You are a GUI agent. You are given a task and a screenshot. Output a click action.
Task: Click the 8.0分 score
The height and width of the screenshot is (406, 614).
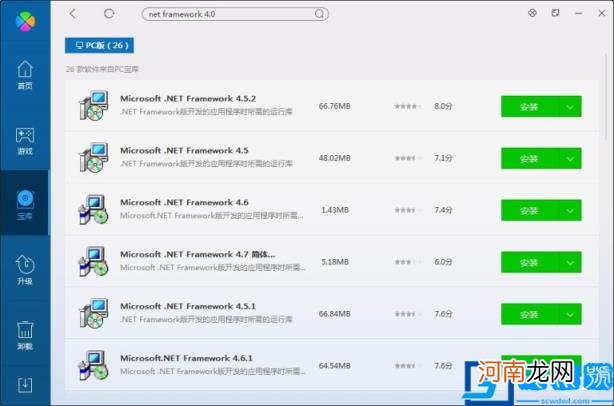click(443, 106)
